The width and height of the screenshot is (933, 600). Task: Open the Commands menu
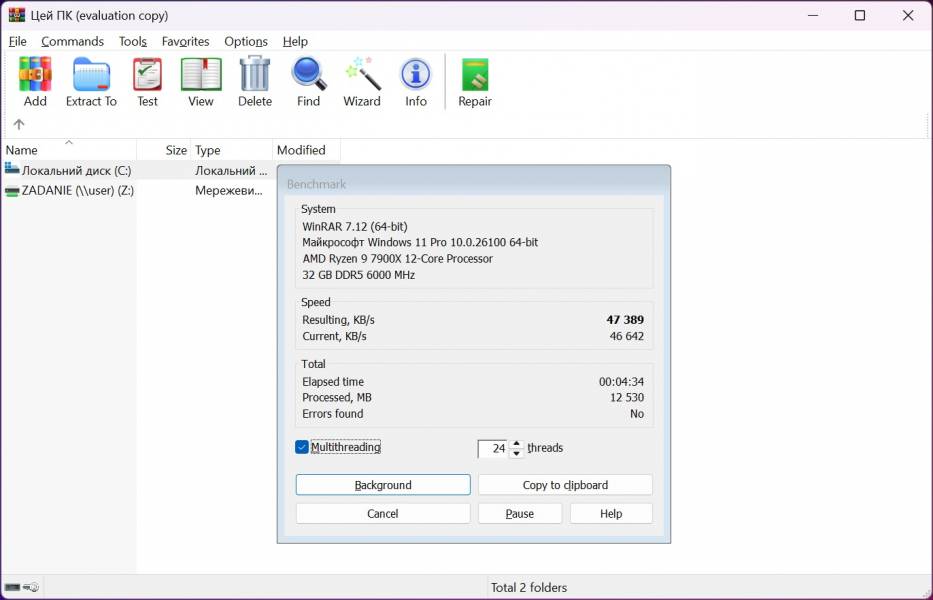click(72, 41)
